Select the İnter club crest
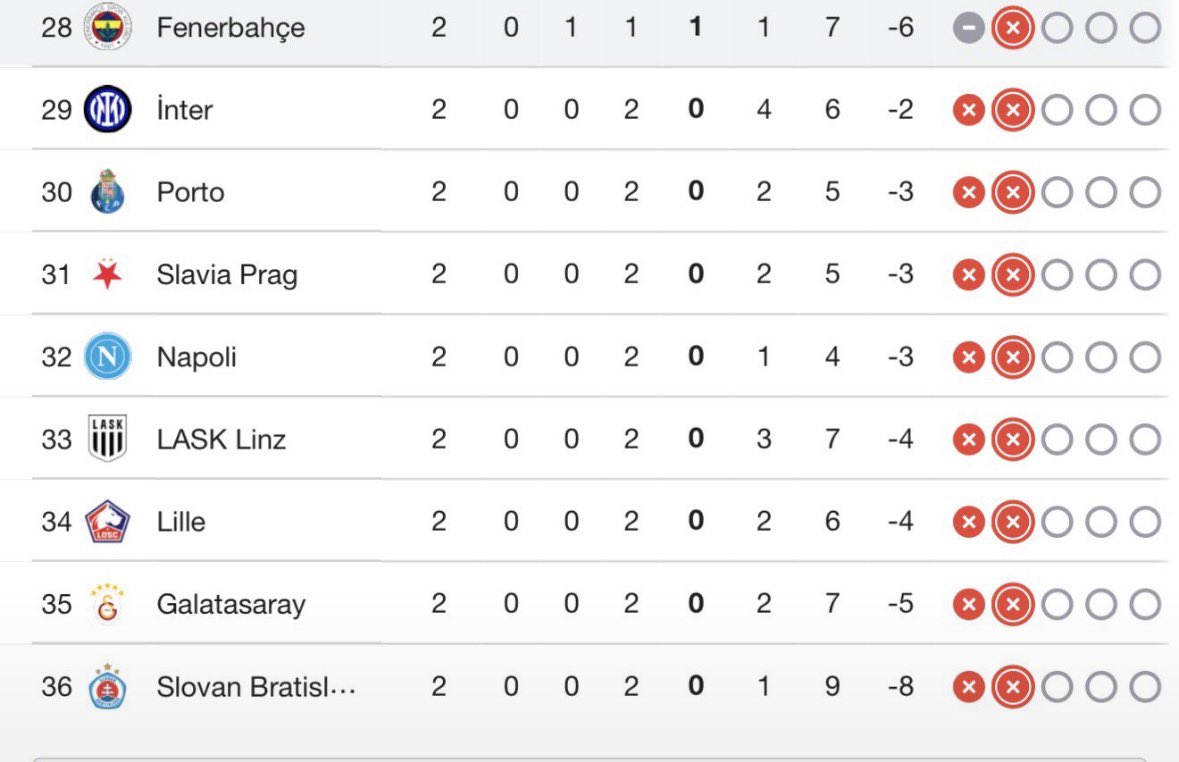1179x762 pixels. [108, 109]
